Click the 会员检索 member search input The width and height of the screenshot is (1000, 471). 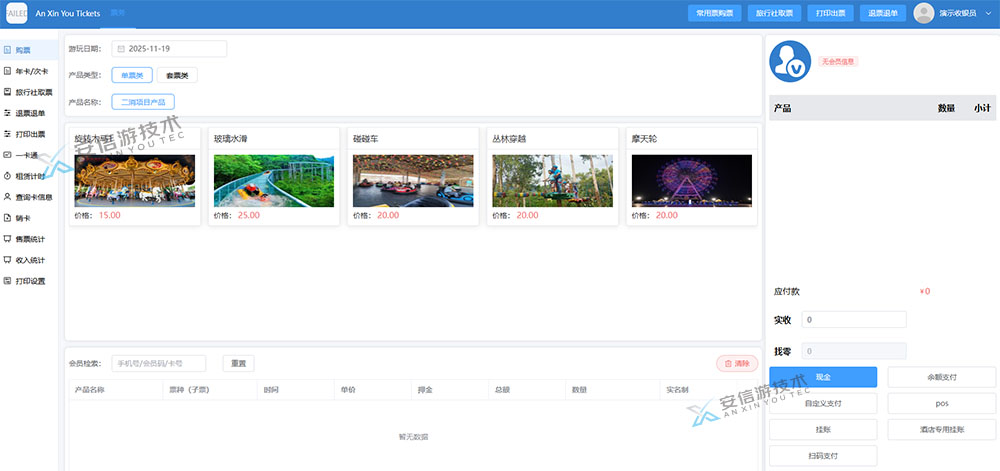pyautogui.click(x=158, y=363)
